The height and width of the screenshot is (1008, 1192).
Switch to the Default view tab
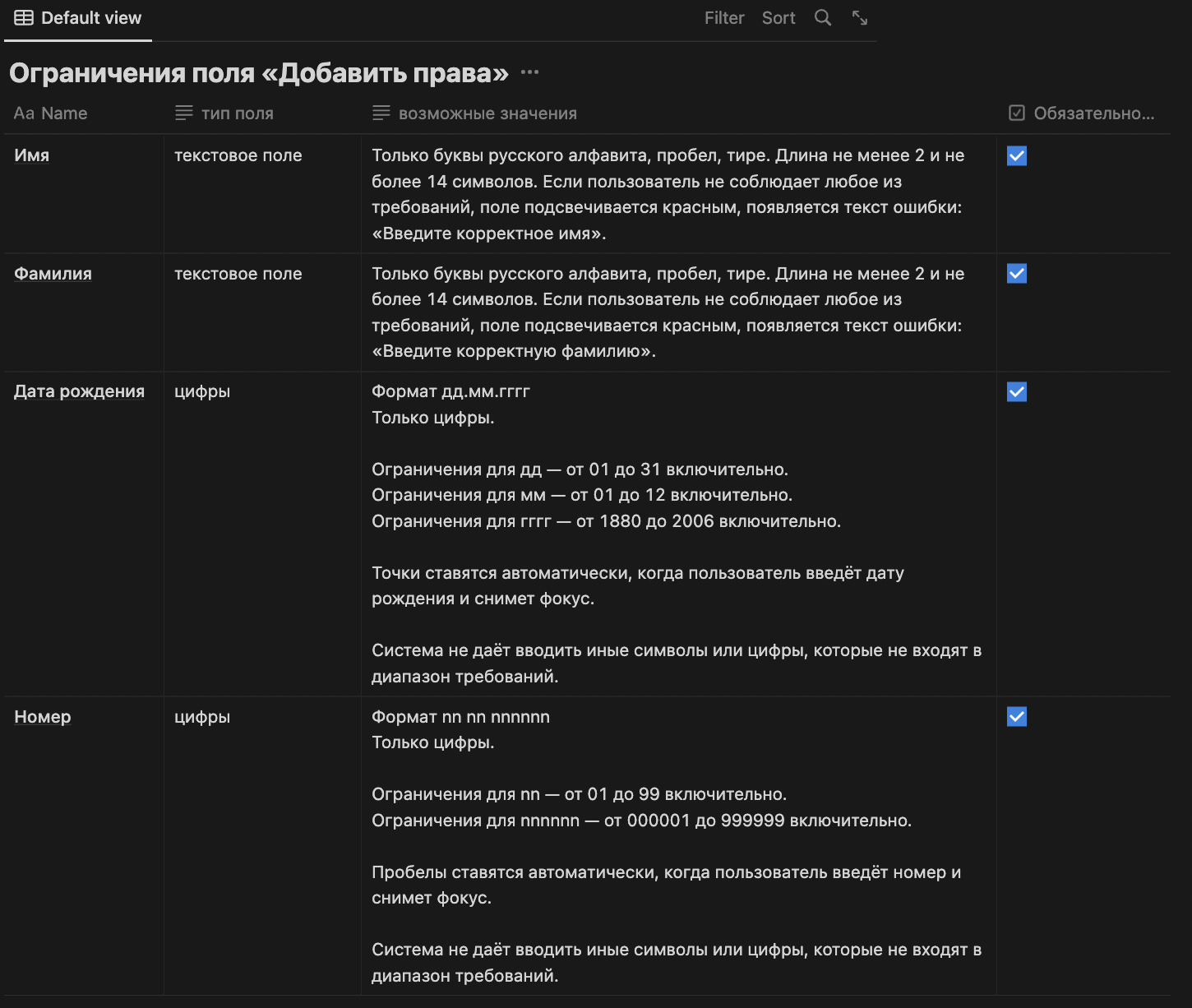pos(77,17)
